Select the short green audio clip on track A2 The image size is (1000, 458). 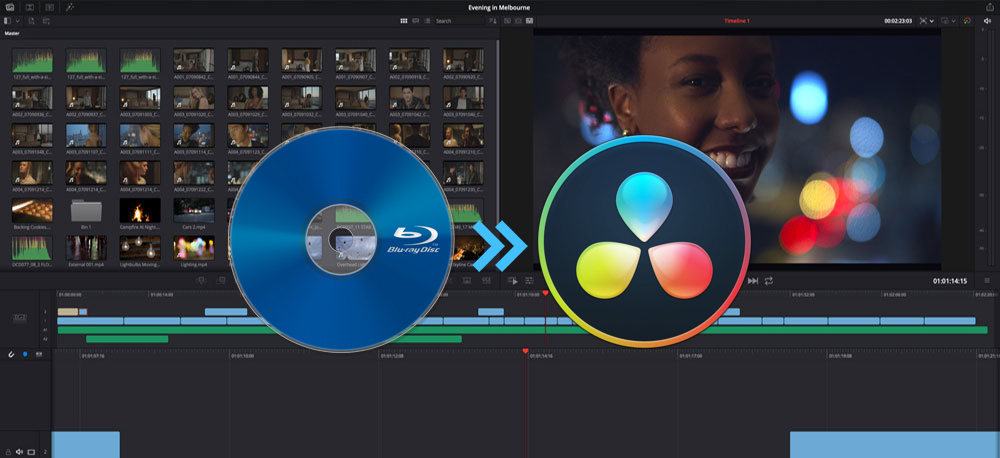click(127, 339)
